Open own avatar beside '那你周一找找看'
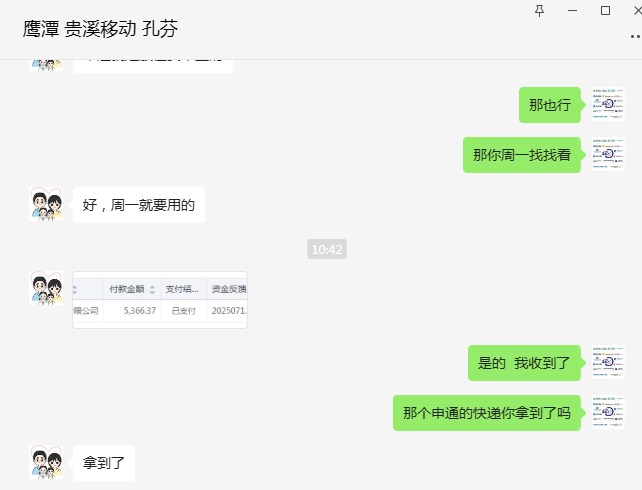Viewport: 642px width, 490px height. tap(608, 154)
